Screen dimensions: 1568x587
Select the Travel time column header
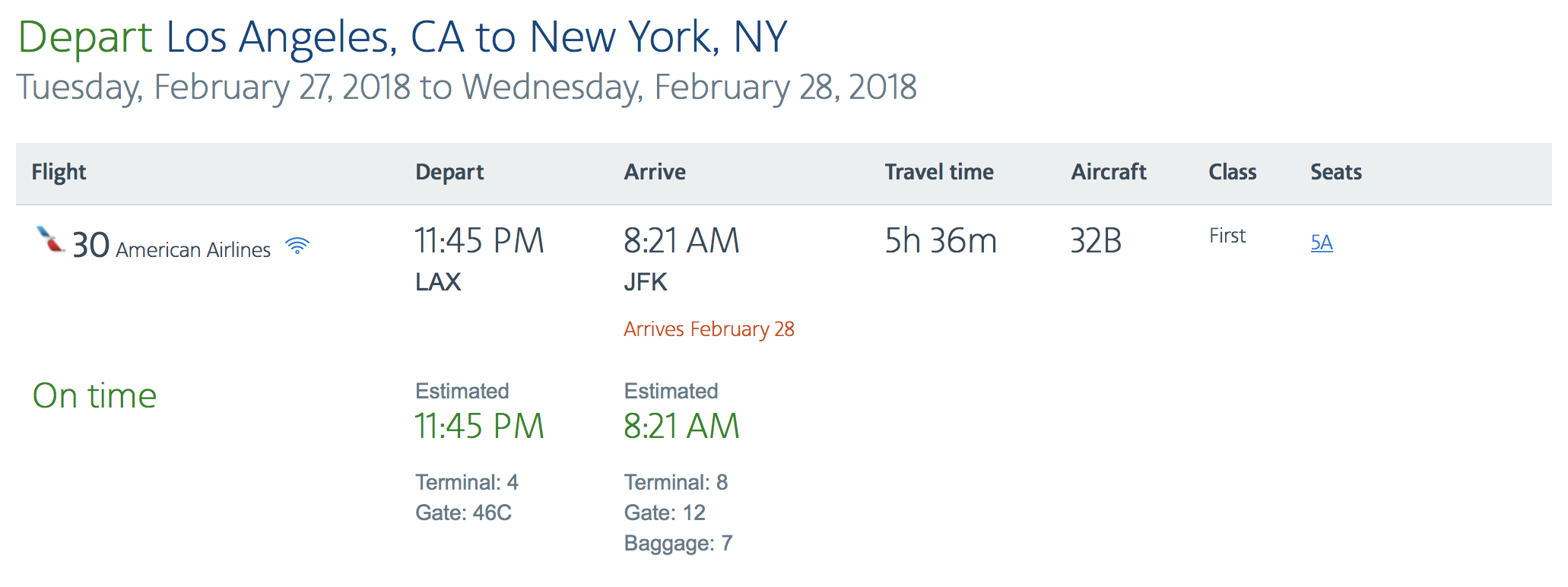(939, 172)
